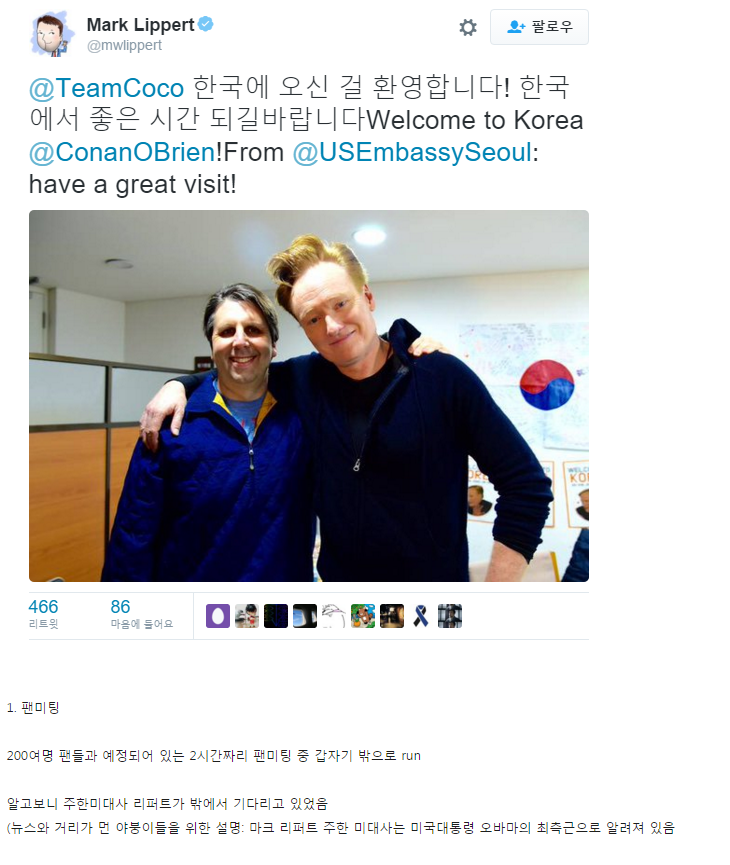Viewport: 730px width, 865px height.
Task: Open the white bird sketch avatar
Action: 334,616
